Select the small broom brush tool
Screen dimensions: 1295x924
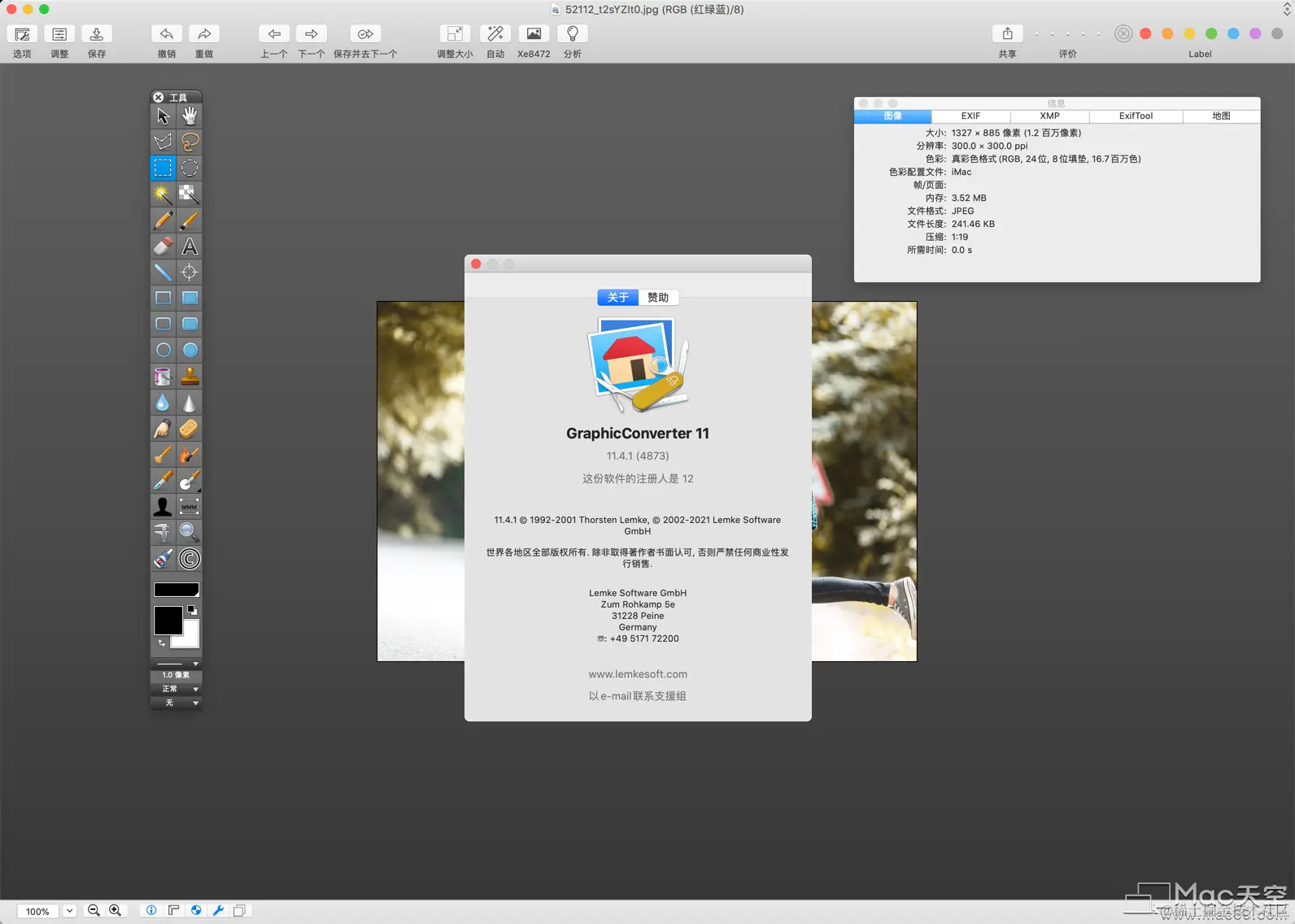click(163, 455)
